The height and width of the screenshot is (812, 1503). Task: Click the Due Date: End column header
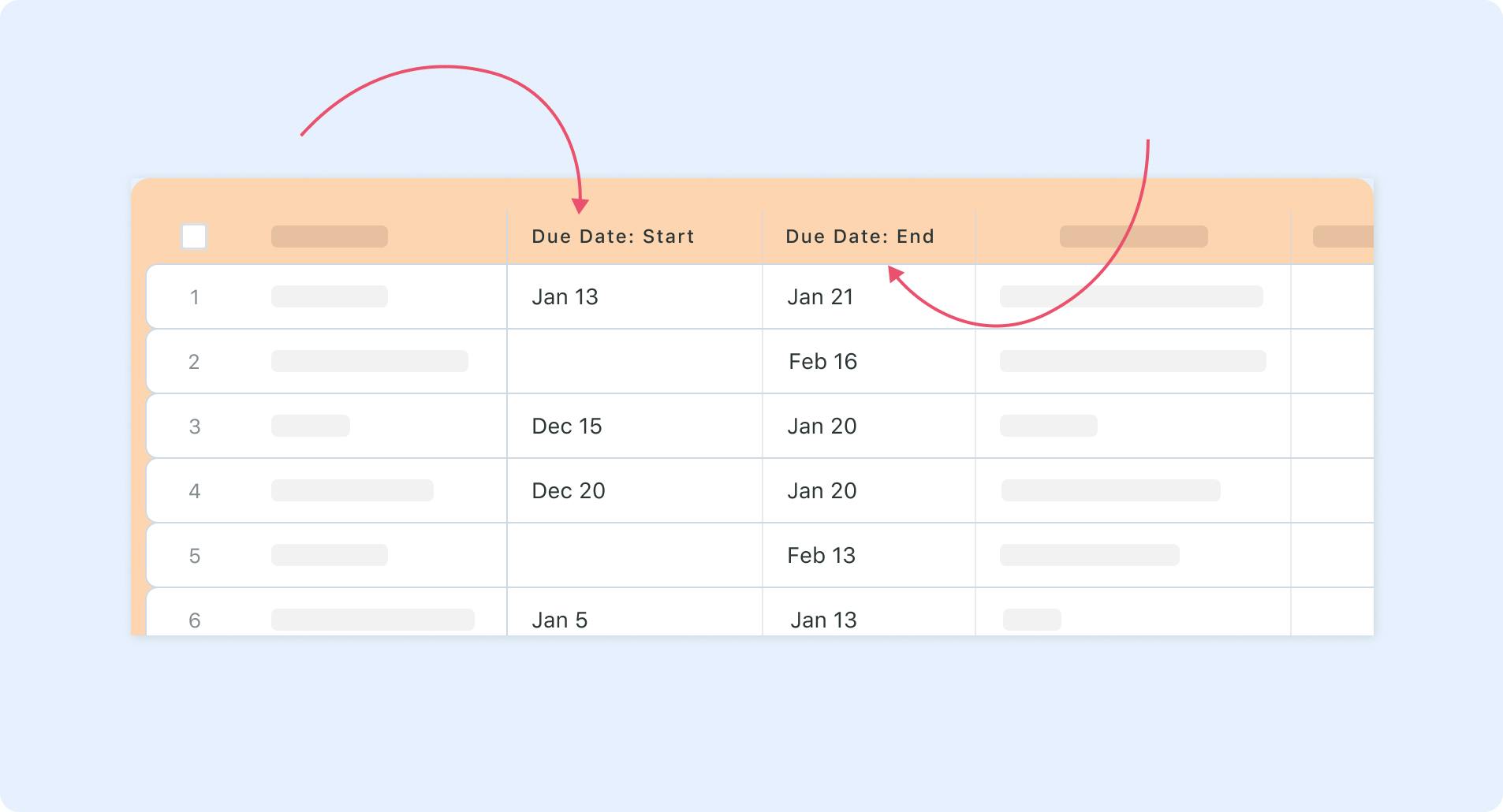point(860,237)
